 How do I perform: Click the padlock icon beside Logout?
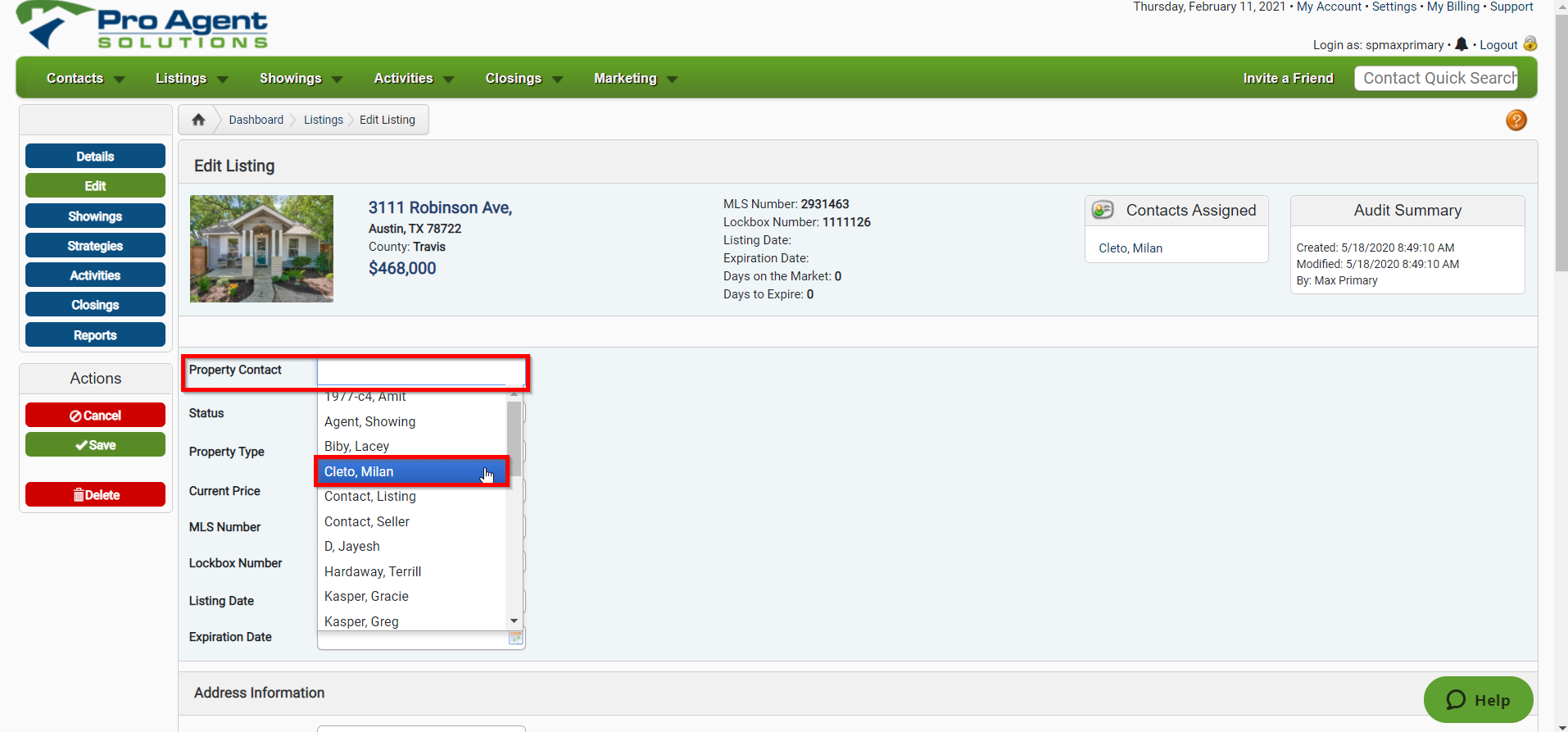1530,43
